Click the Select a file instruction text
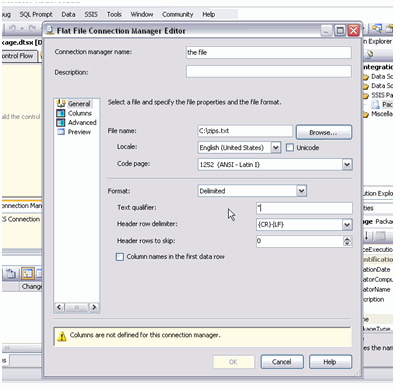Viewport: 395px width, 389px height. tap(194, 102)
